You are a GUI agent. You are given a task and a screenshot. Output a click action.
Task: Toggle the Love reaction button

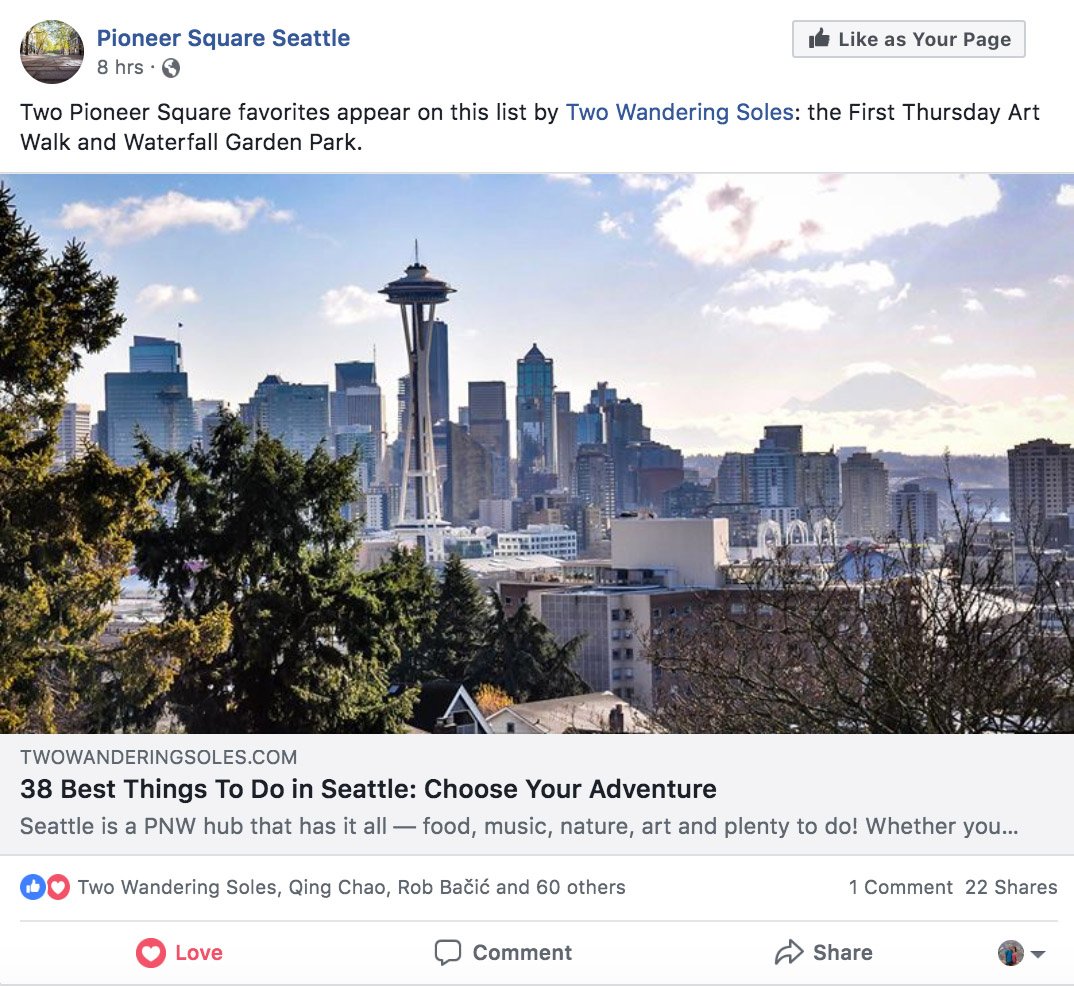coord(179,952)
